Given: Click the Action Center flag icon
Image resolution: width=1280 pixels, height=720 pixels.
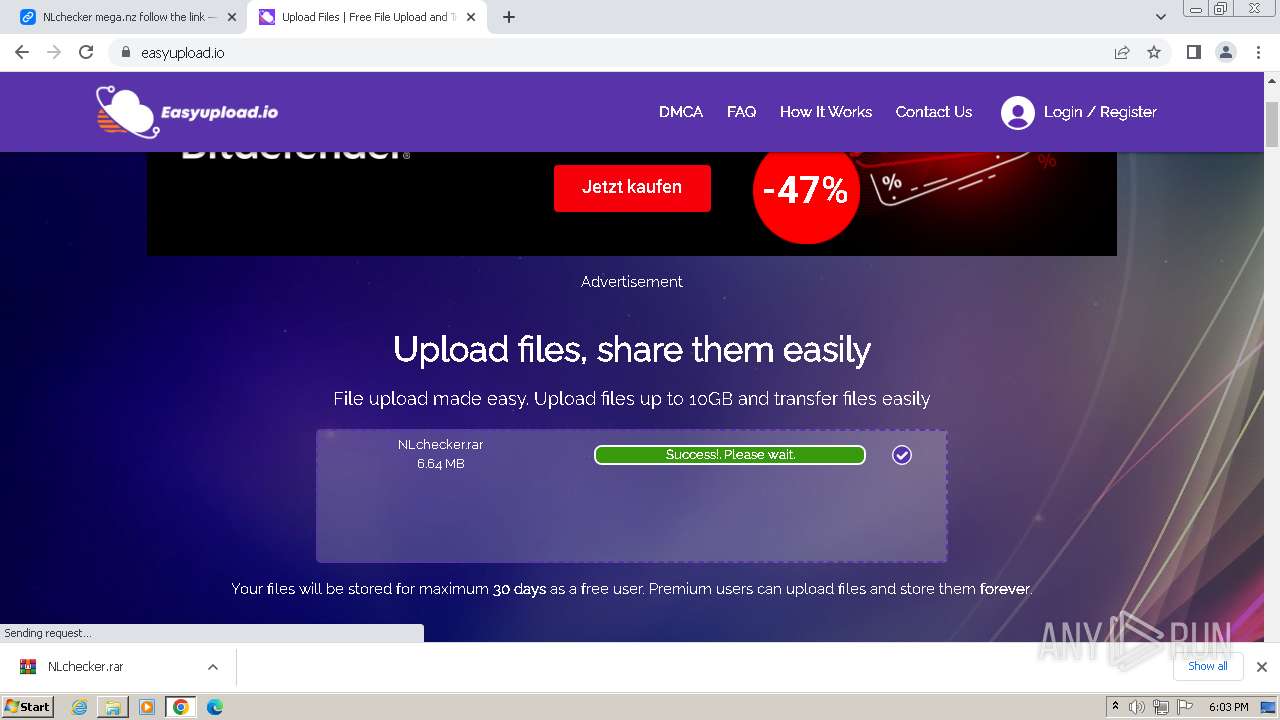Looking at the screenshot, I should [1184, 707].
